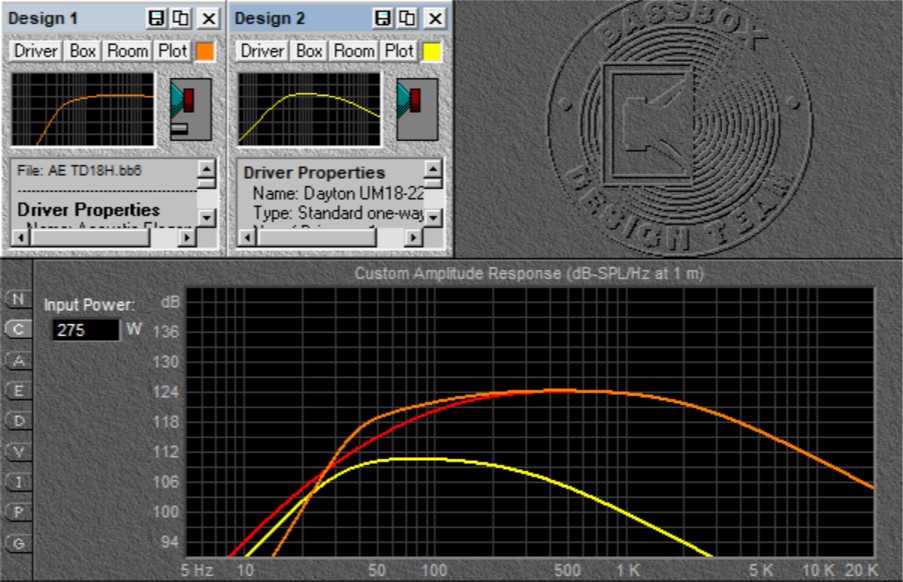Select the N graph button
This screenshot has width=903, height=582.
click(17, 298)
